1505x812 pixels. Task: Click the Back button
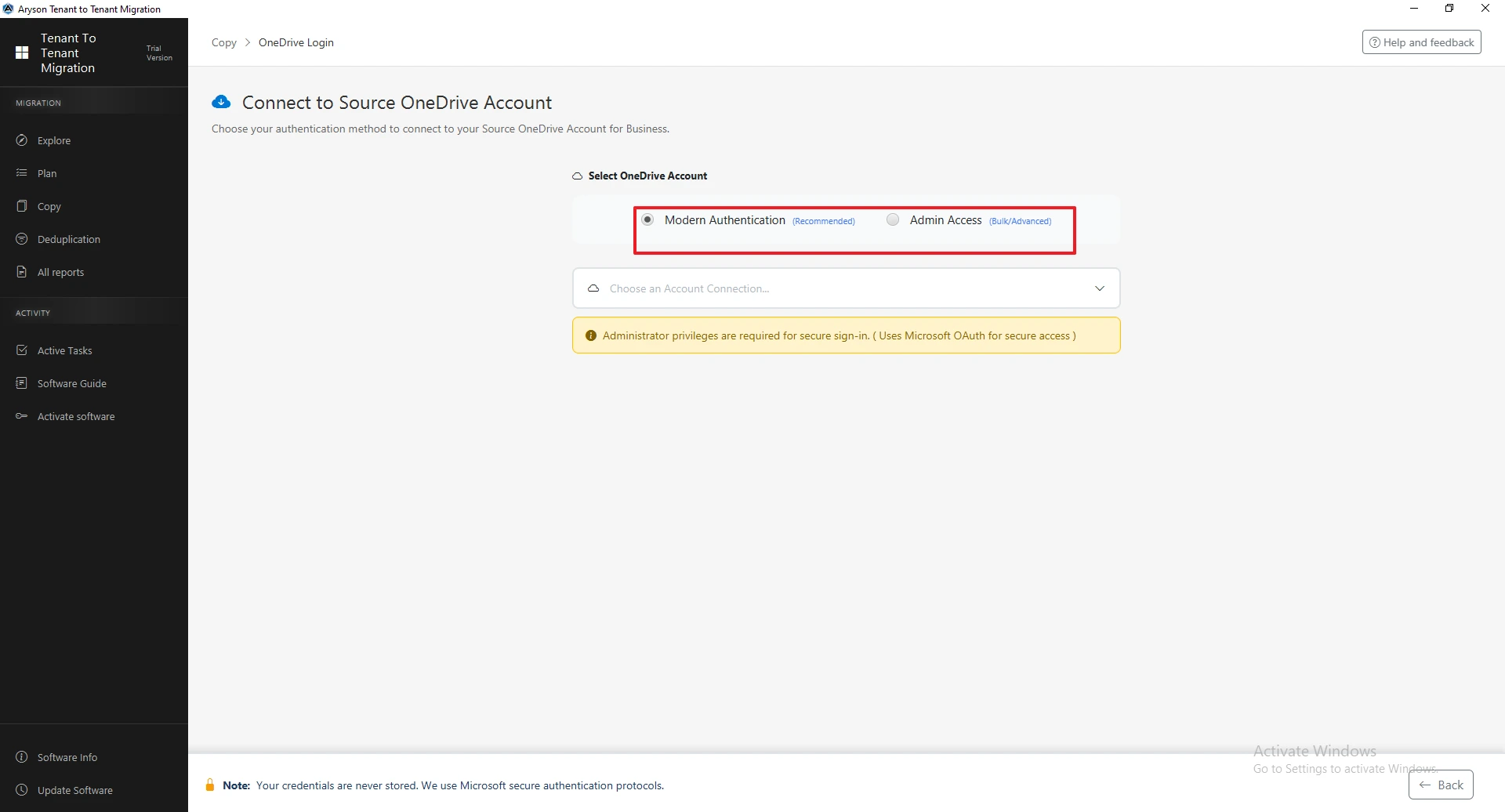click(1441, 785)
